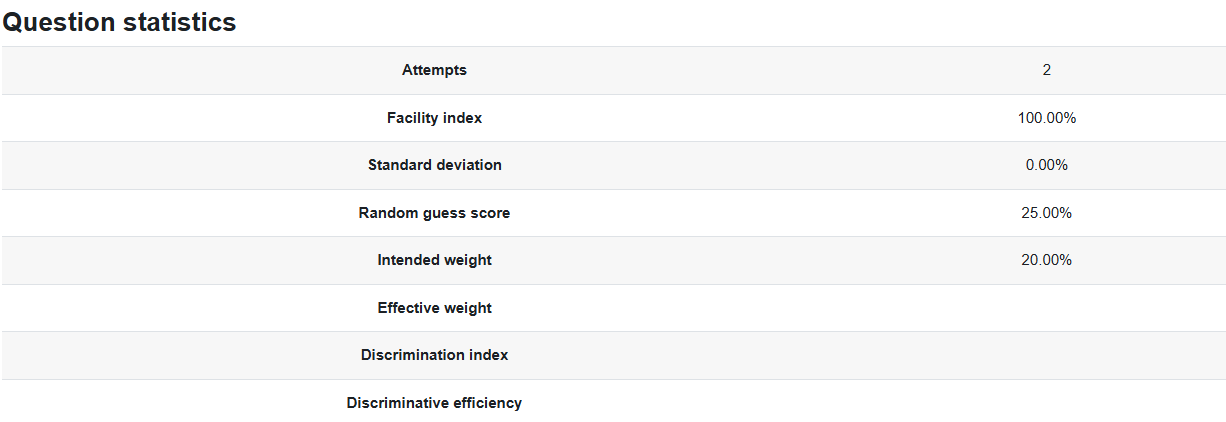Select the Discrimination index label

(434, 355)
